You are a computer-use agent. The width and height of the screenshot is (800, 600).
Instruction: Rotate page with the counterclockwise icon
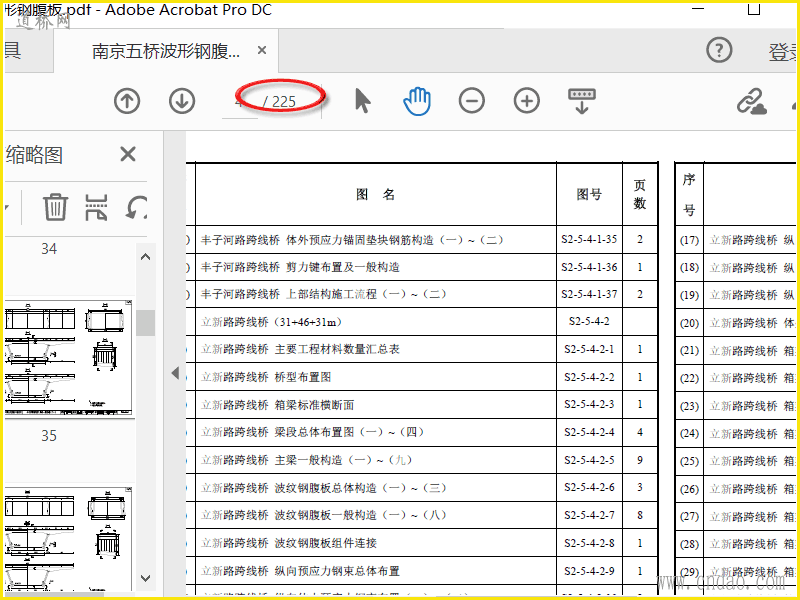pyautogui.click(x=136, y=207)
